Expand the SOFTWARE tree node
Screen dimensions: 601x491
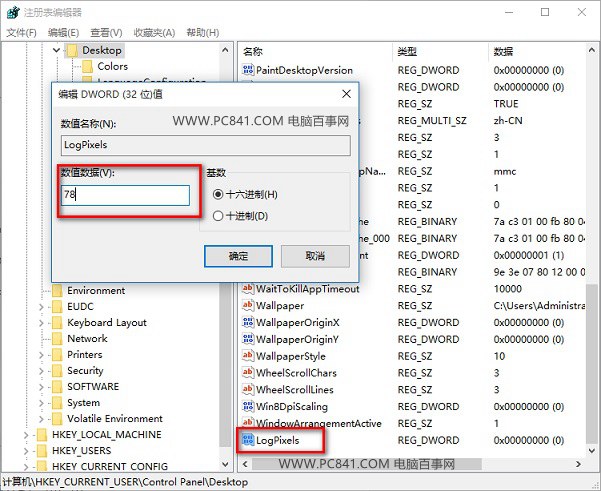(41, 387)
